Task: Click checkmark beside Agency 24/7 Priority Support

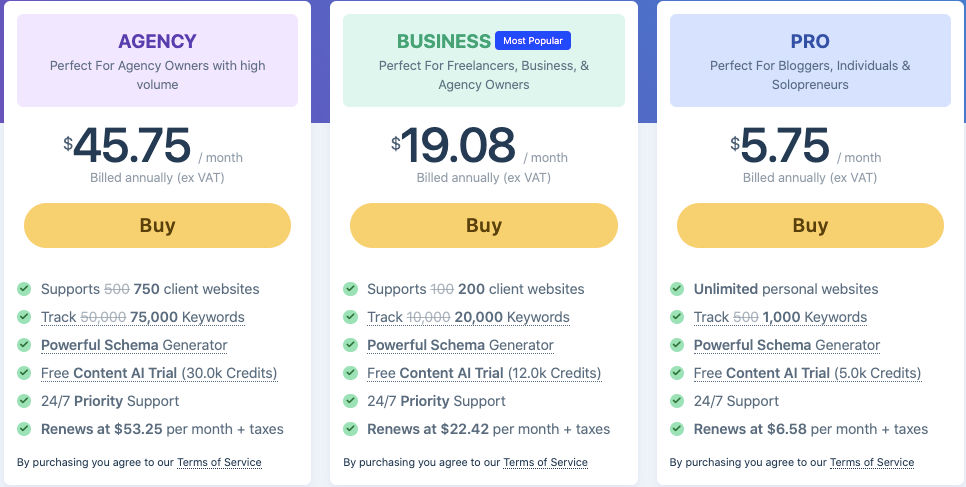Action: (24, 401)
